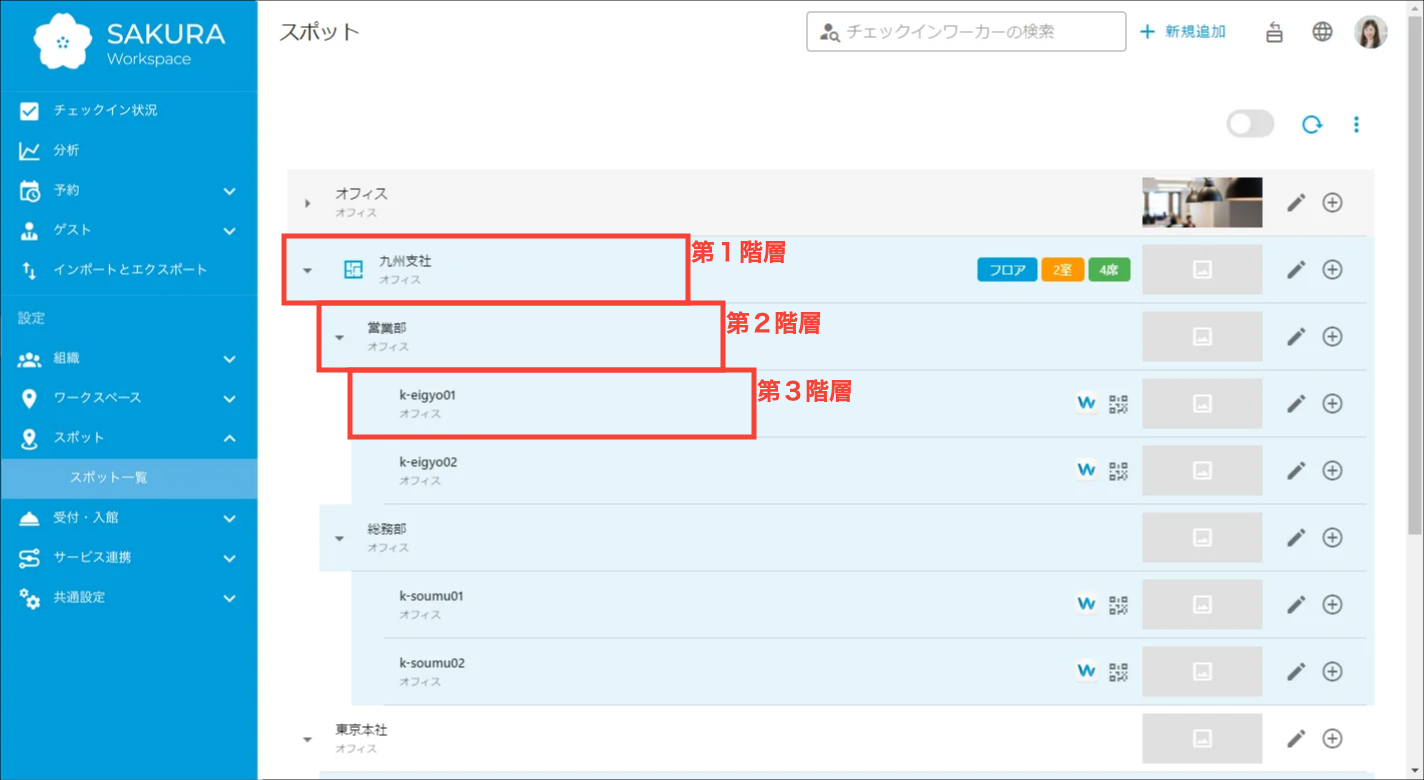Click the globe language icon
Image resolution: width=1424 pixels, height=780 pixels.
(1322, 32)
